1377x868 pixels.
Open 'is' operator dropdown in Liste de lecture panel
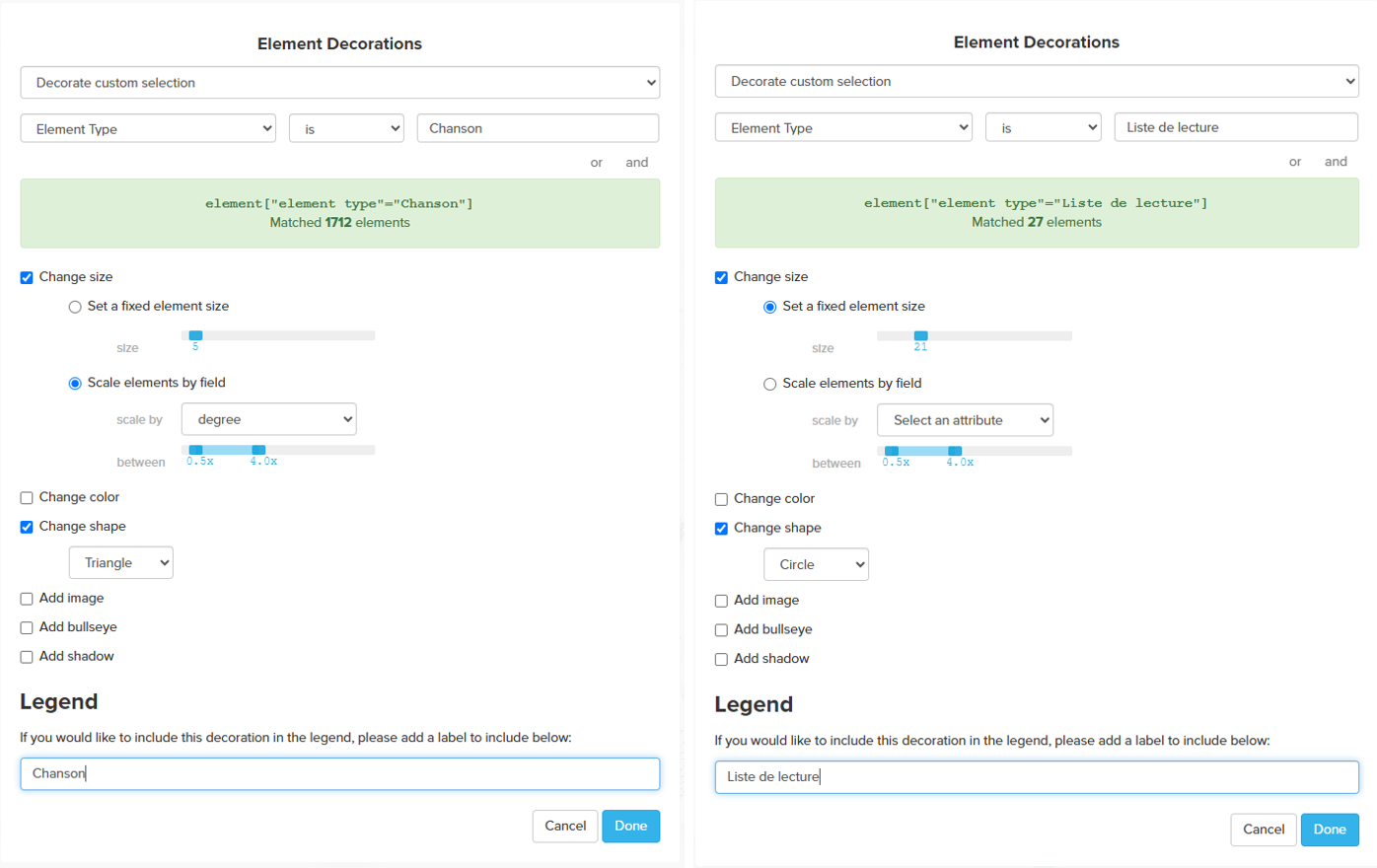[1044, 127]
